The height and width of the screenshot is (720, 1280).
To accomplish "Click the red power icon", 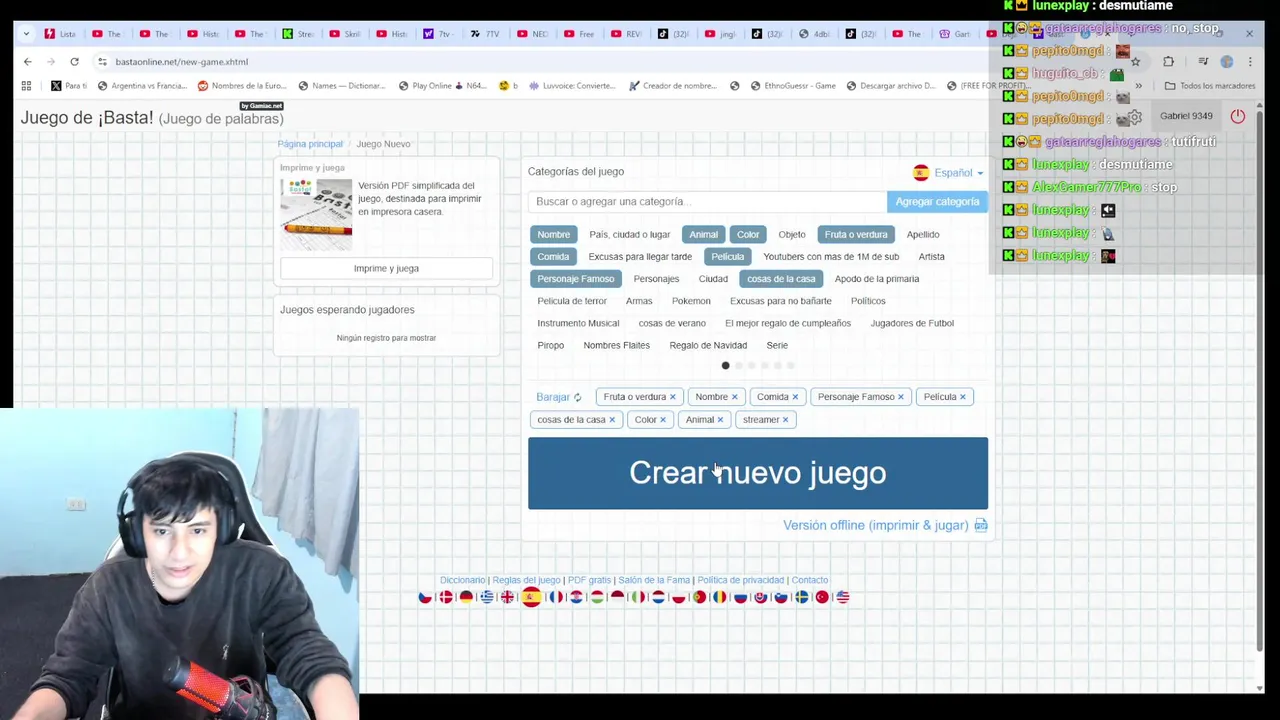I will [1238, 116].
